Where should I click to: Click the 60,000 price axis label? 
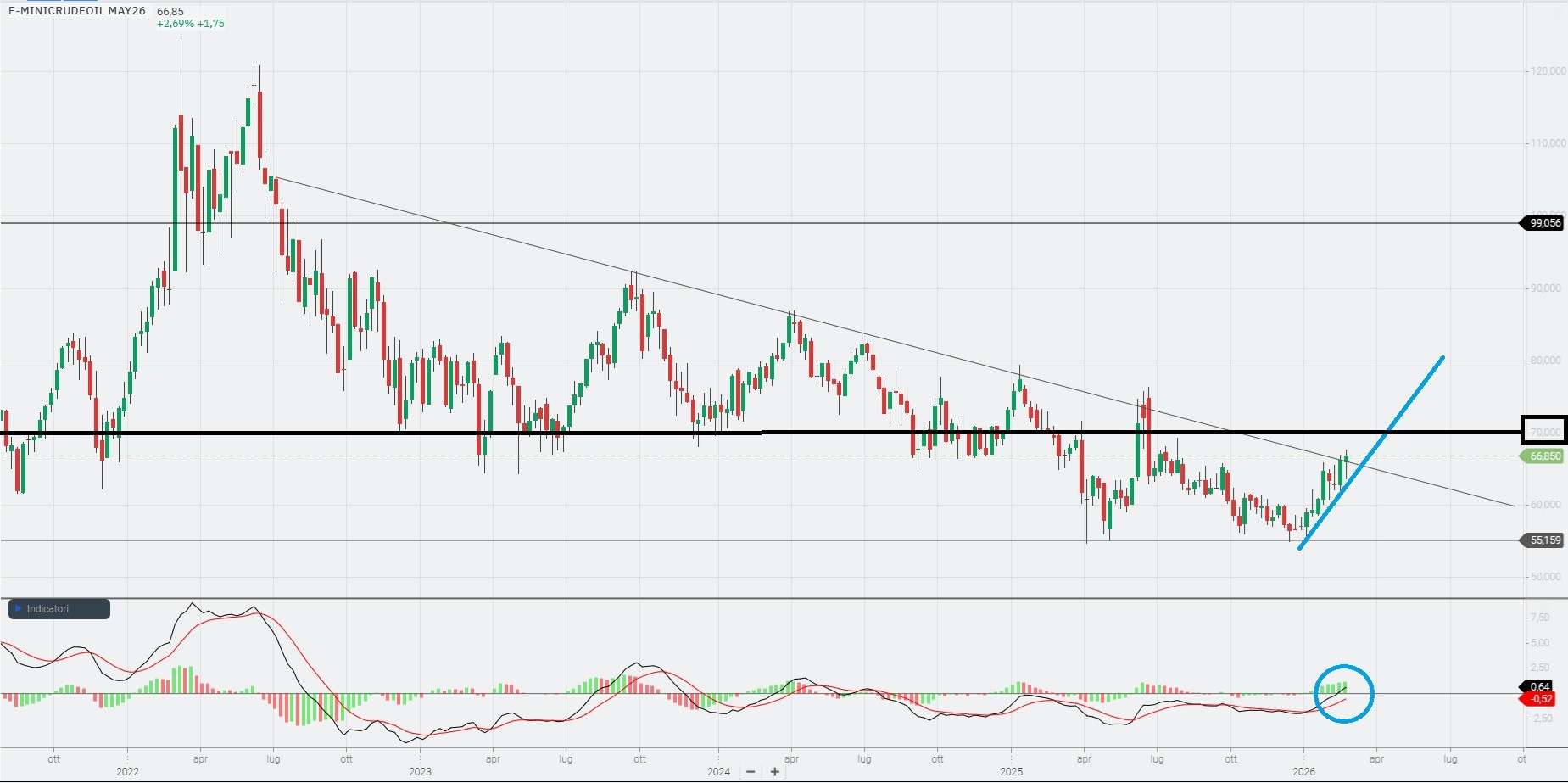(x=1546, y=505)
